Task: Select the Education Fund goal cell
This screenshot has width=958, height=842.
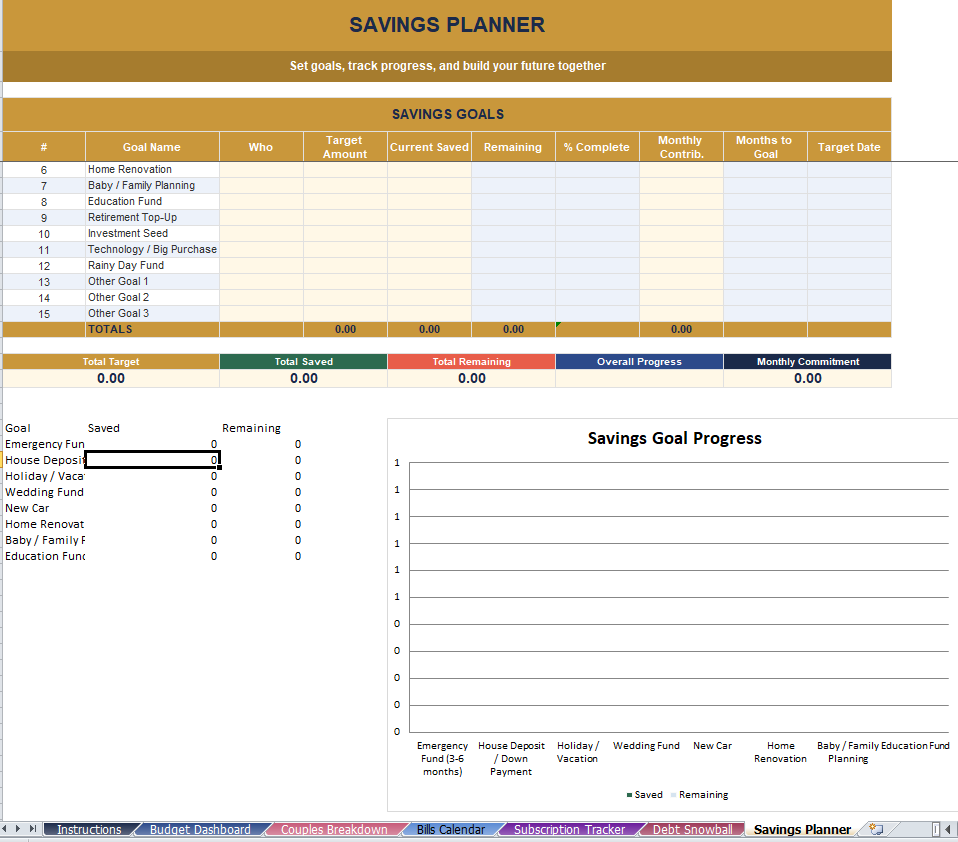Action: click(x=152, y=201)
